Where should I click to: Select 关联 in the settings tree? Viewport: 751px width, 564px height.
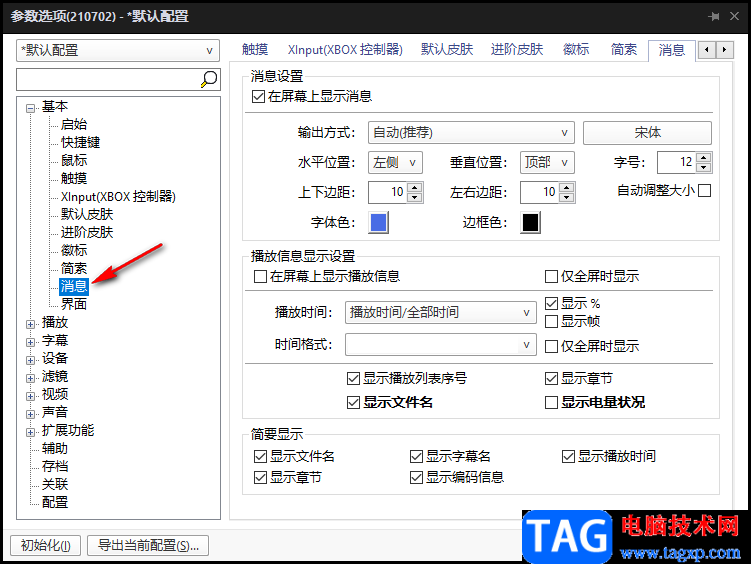tap(55, 485)
